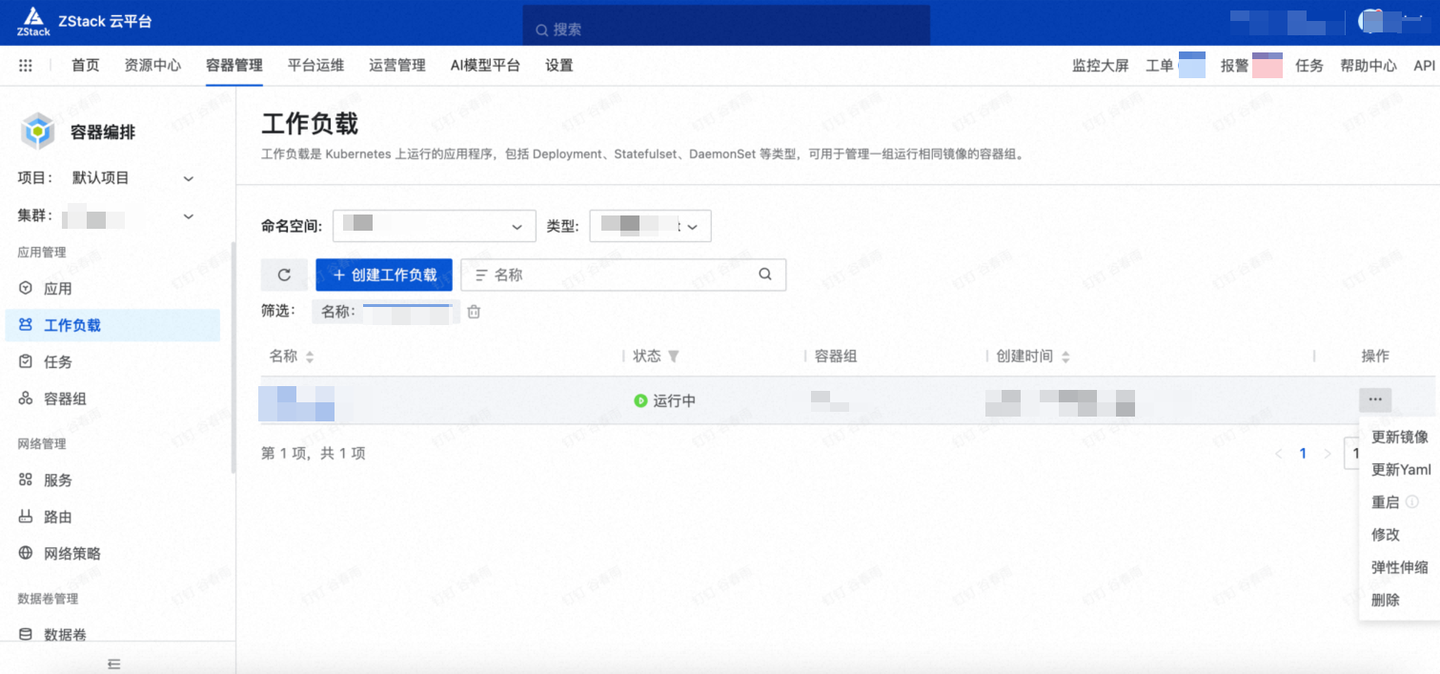
Task: Click the 名称 filter tag
Action: point(386,311)
